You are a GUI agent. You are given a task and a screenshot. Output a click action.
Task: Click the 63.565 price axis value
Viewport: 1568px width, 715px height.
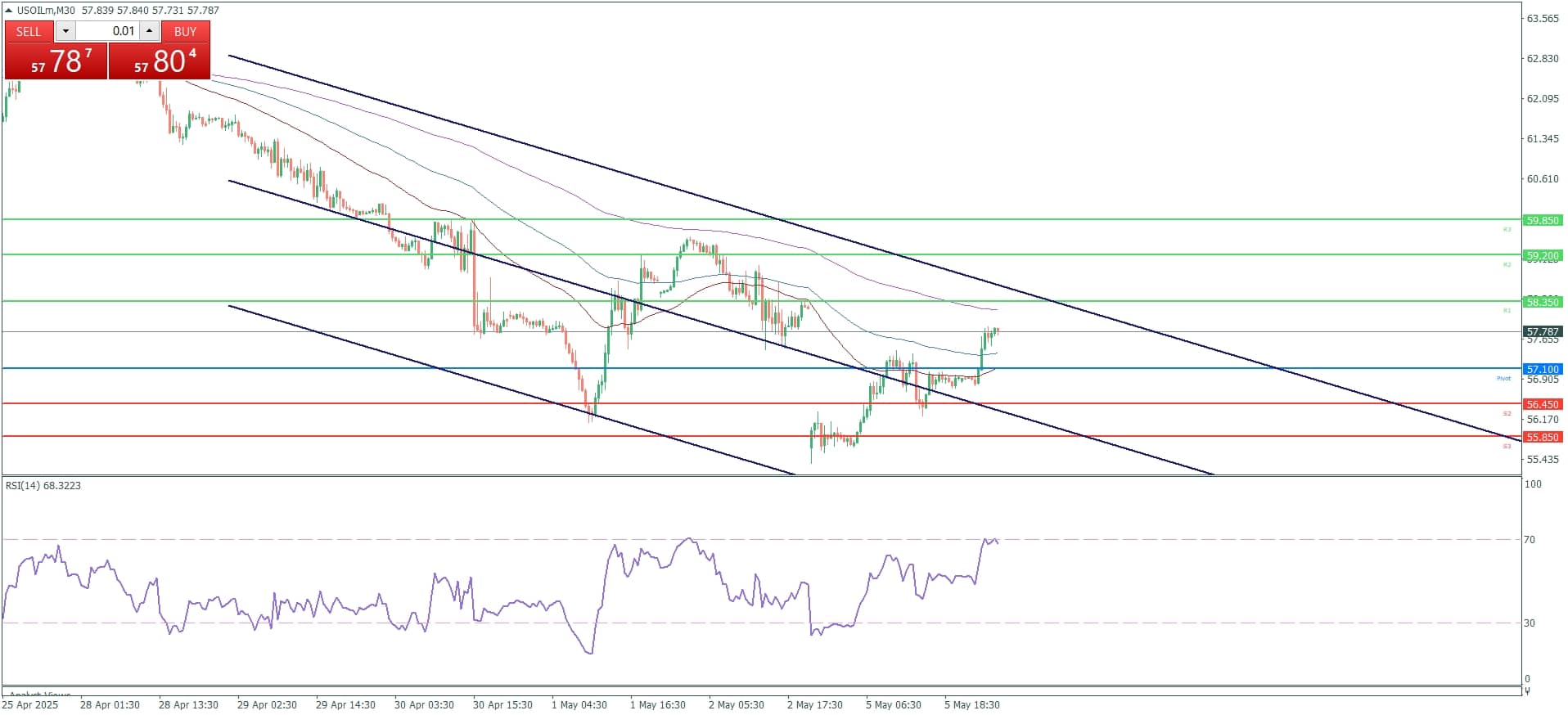pyautogui.click(x=1543, y=18)
